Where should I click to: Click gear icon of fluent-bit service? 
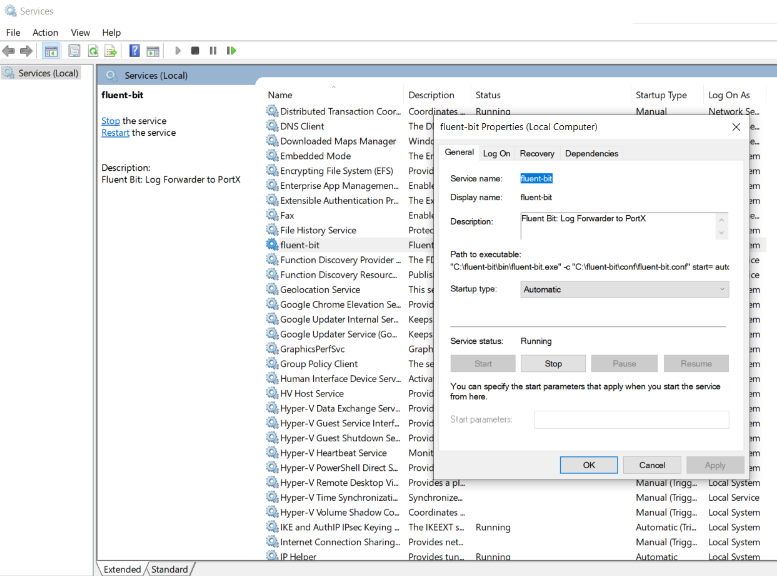click(272, 244)
